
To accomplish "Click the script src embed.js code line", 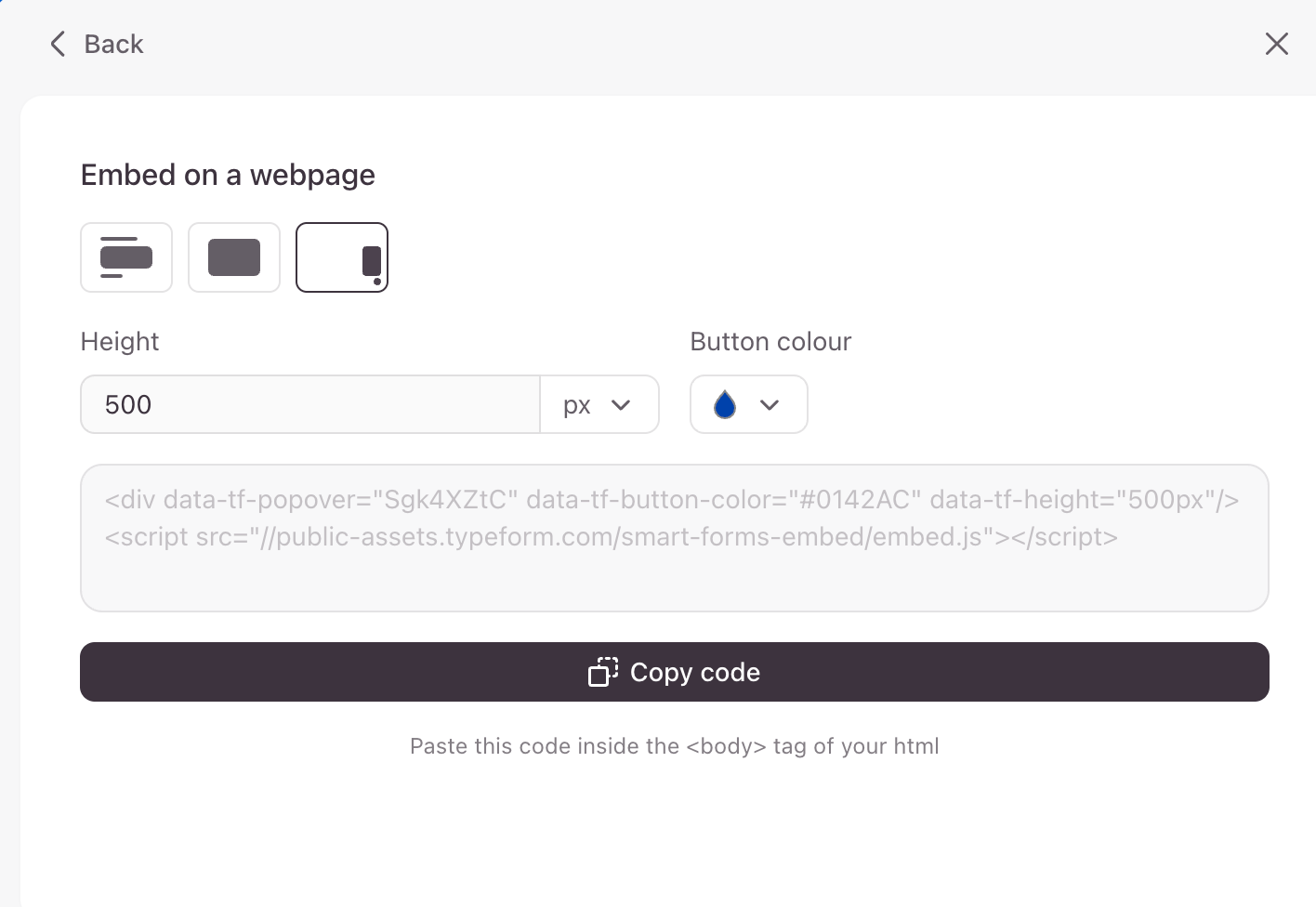I will click(611, 537).
